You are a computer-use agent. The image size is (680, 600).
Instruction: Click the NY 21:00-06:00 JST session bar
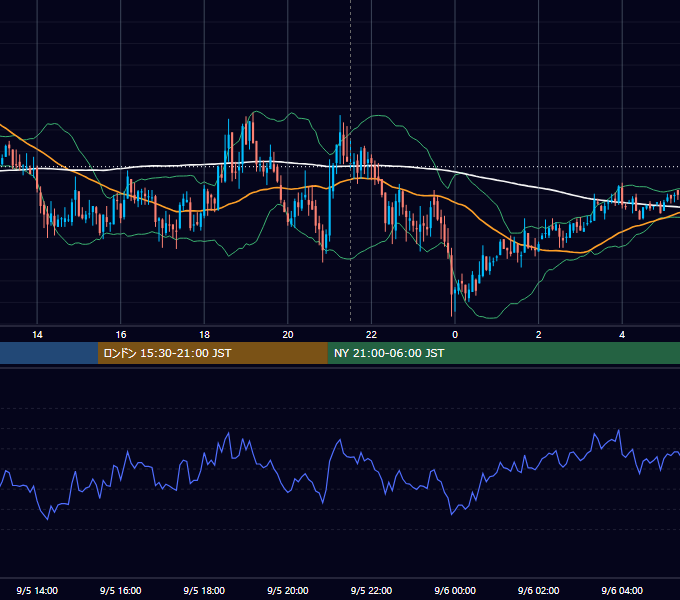click(x=503, y=353)
